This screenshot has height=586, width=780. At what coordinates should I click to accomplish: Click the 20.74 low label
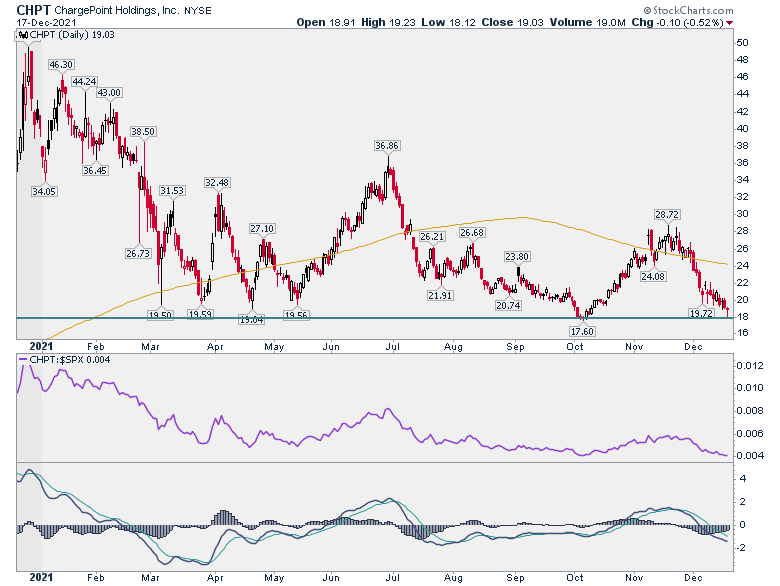[508, 305]
